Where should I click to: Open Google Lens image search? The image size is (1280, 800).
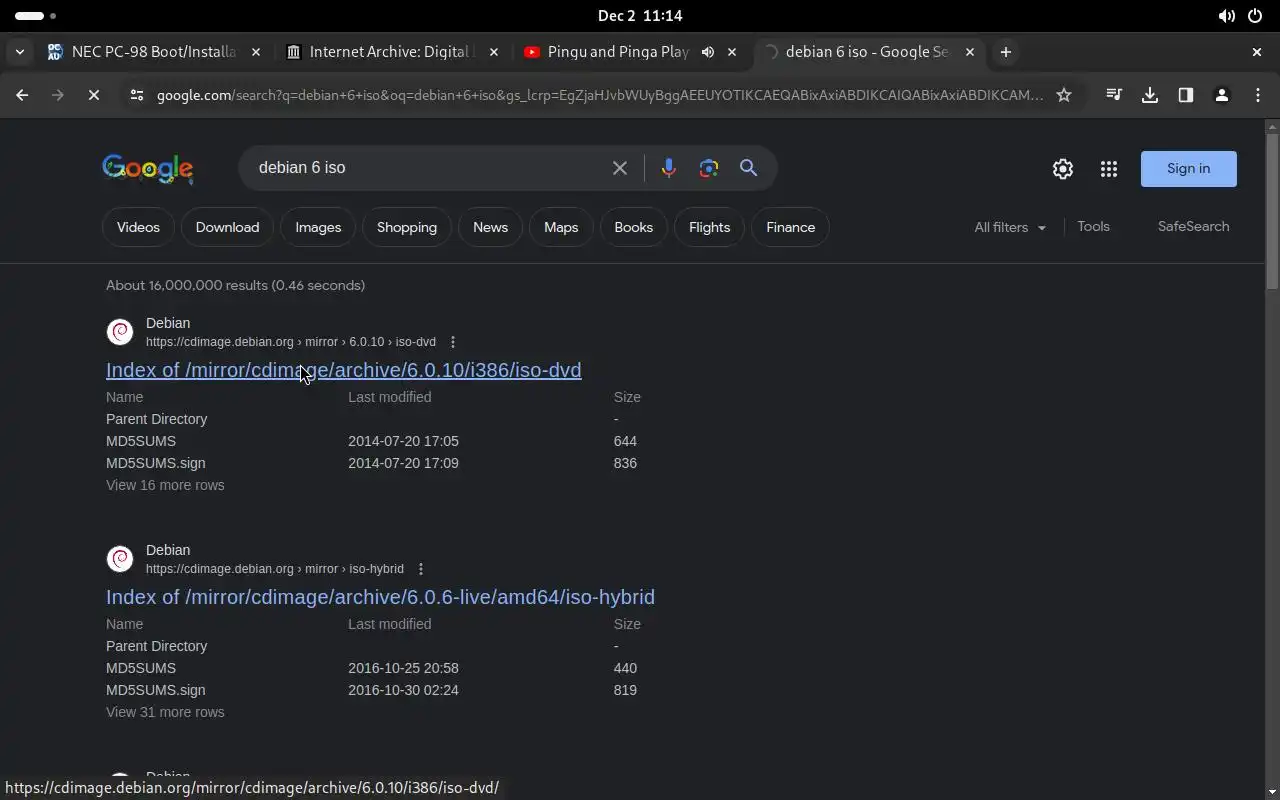(709, 168)
